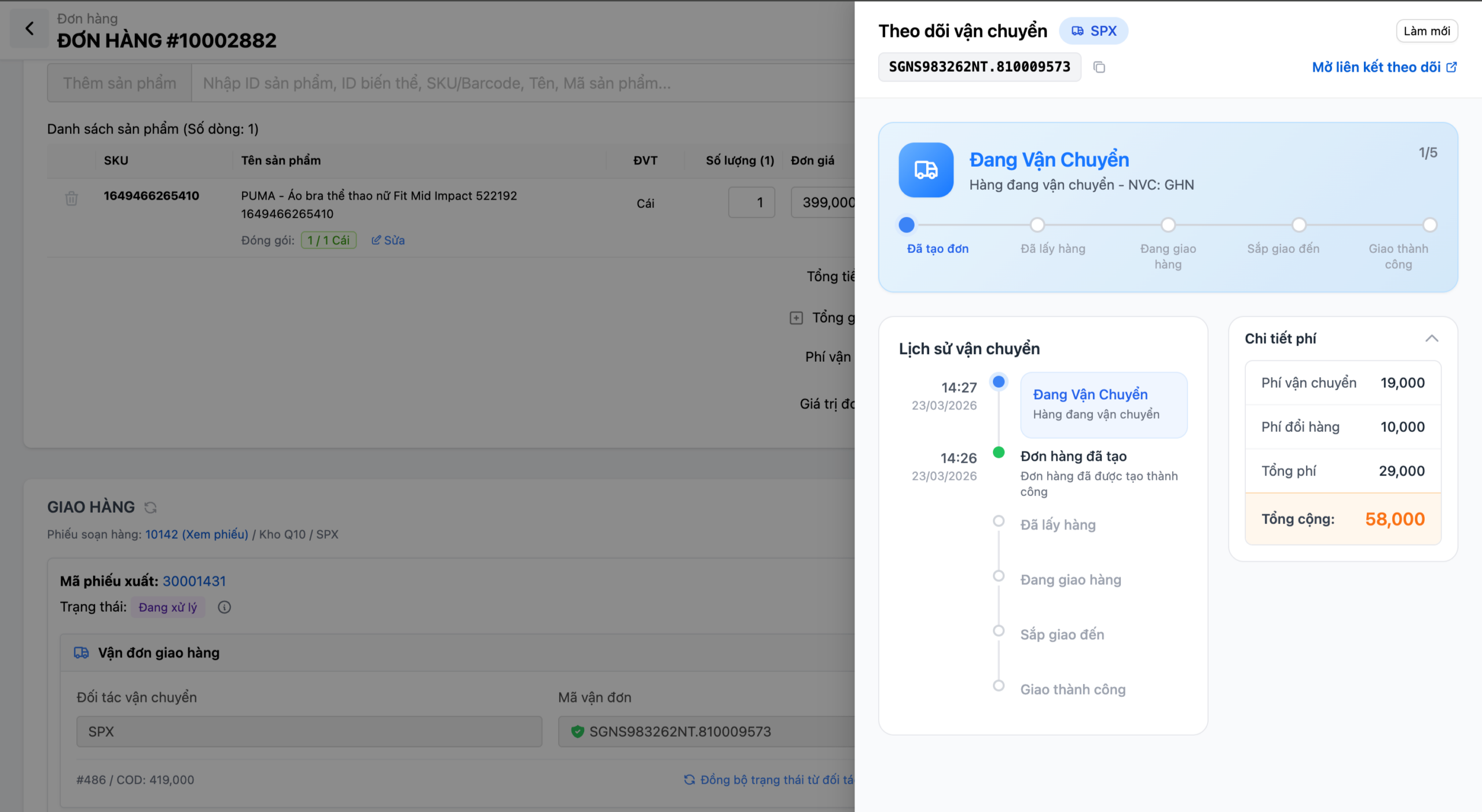Click the refresh icon next to GIAO HÀNG
This screenshot has width=1482, height=812.
[x=151, y=508]
